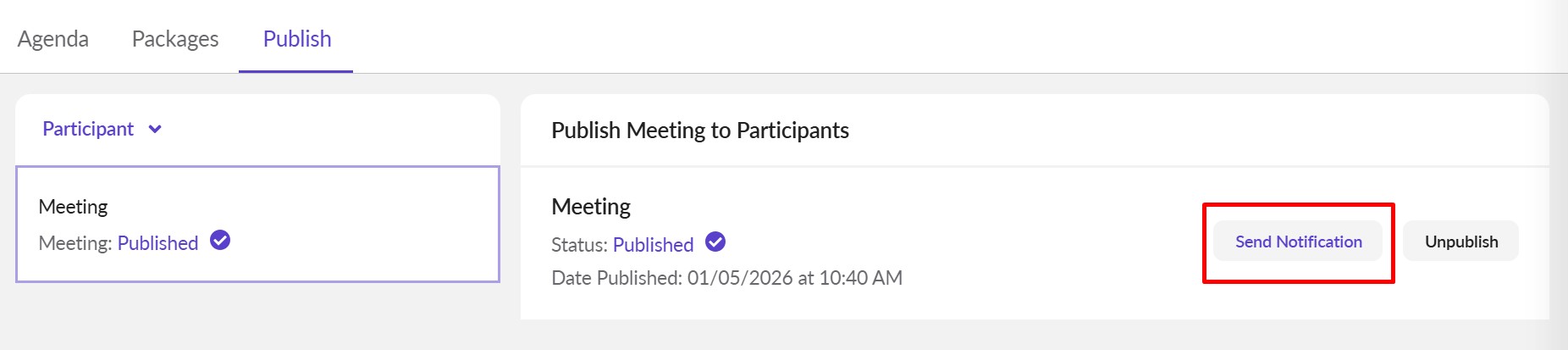1568x350 pixels.
Task: Open the Agenda tab
Action: (x=52, y=39)
